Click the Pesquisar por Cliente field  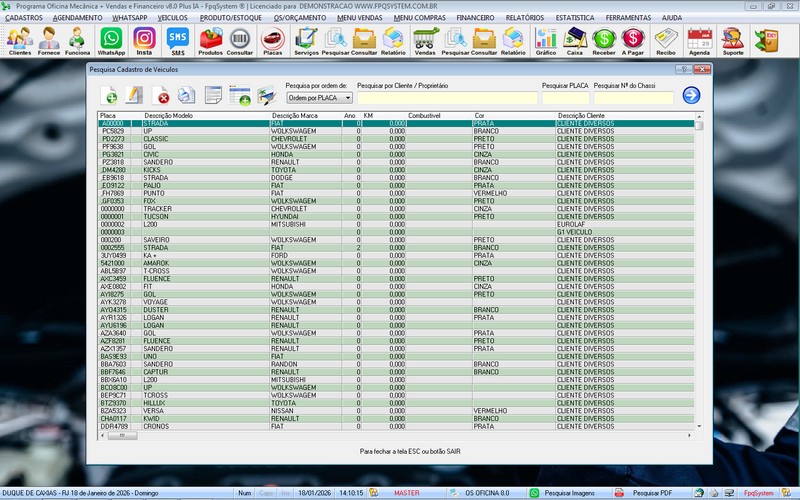pos(446,98)
